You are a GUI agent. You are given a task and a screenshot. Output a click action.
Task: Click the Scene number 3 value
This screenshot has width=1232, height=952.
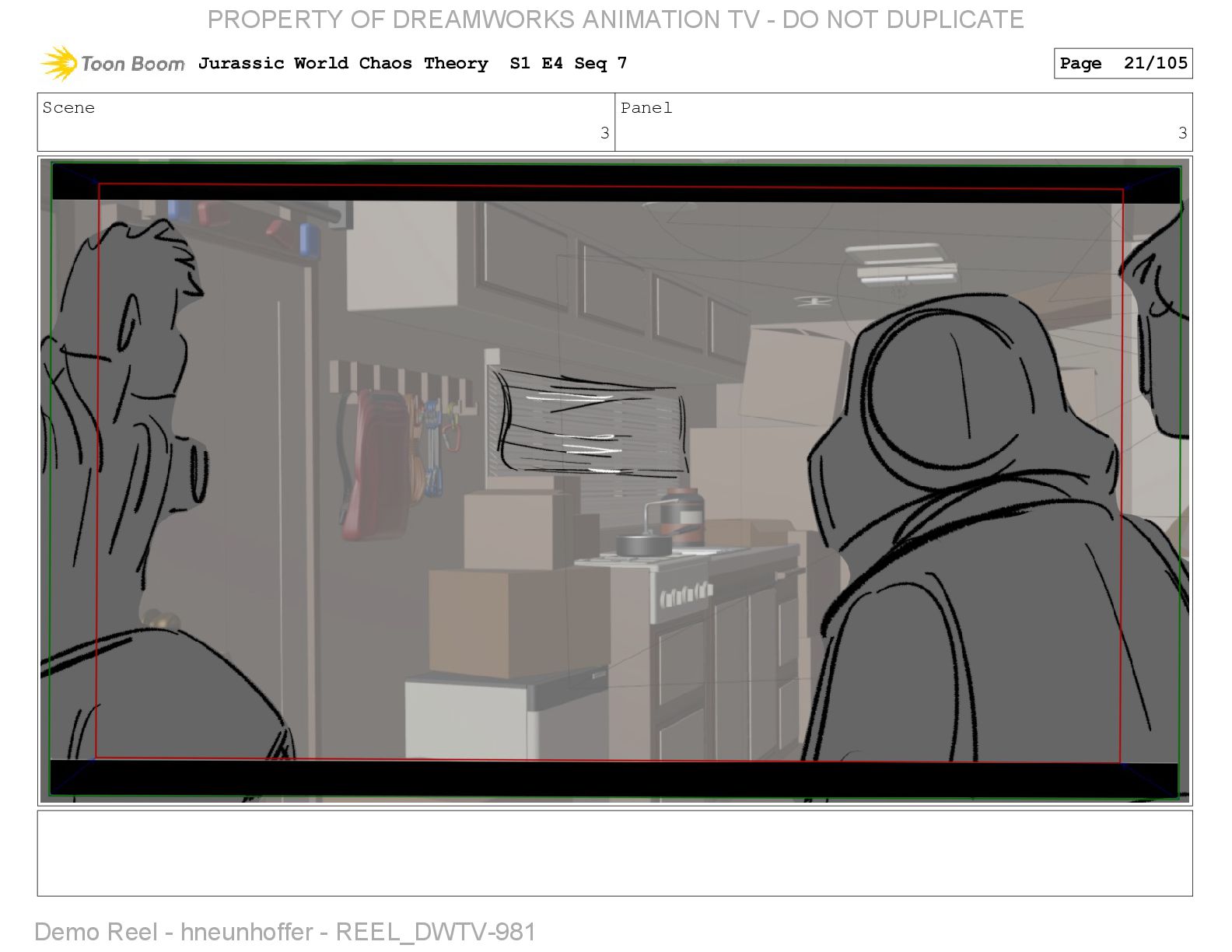click(604, 133)
